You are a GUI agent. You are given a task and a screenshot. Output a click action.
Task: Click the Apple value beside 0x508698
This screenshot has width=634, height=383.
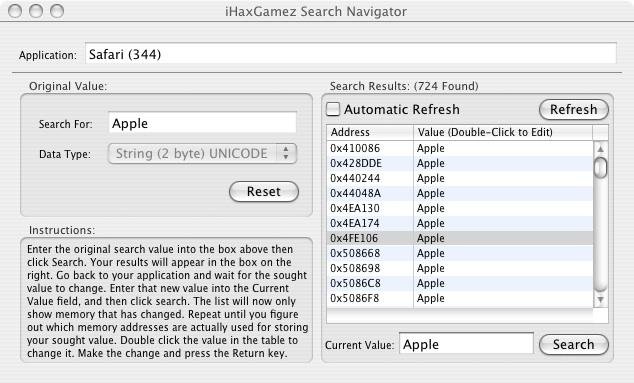pos(431,268)
